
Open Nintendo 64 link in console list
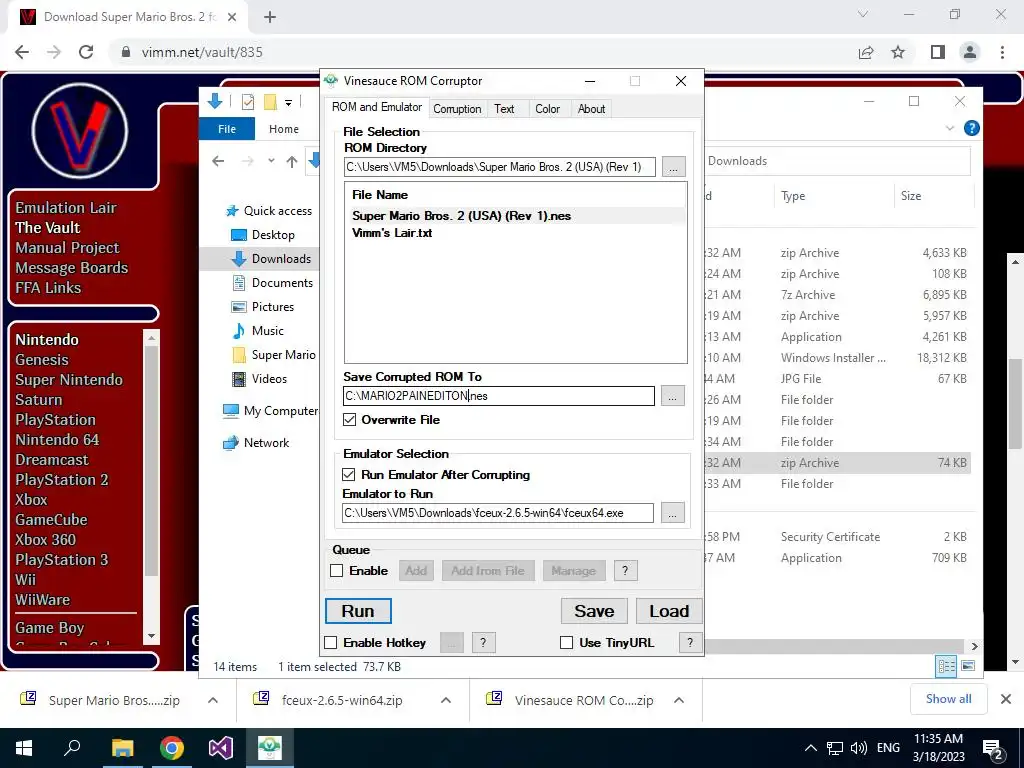(57, 440)
